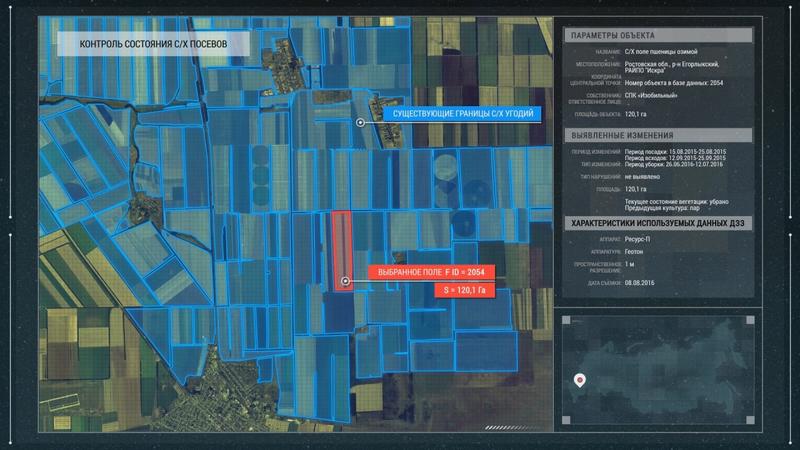Click the 'СУЩЕСТВУЮЩИЕ ГРАНИЦЫ С/Х УГОДИЙ' blue label

tap(460, 114)
